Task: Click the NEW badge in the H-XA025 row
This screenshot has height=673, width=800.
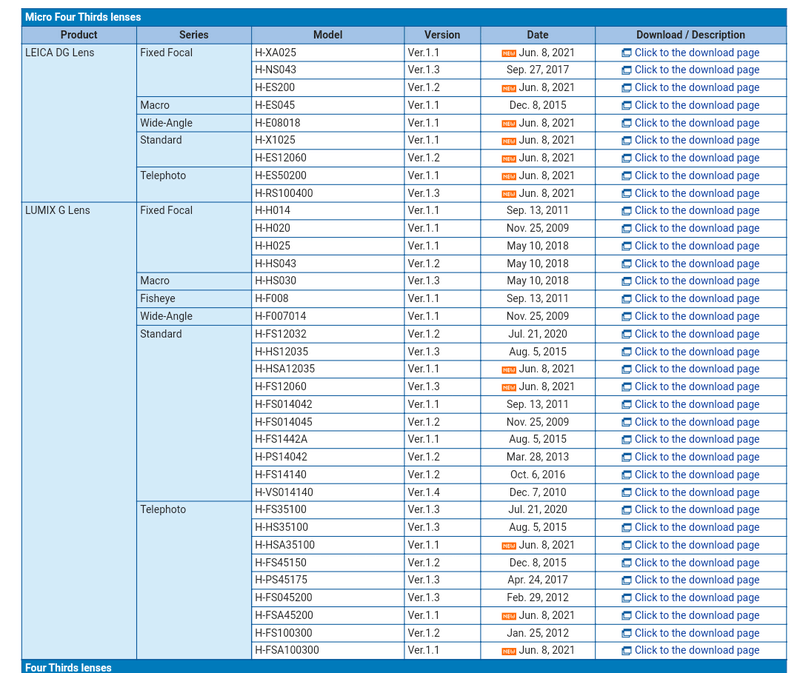Action: tap(509, 53)
